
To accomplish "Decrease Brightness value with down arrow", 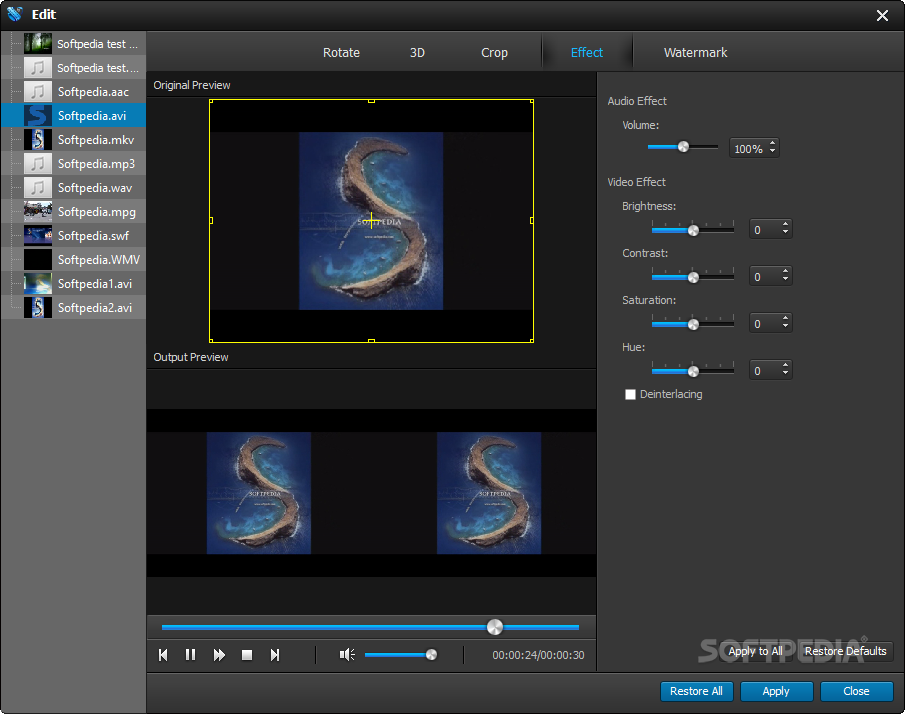I will pyautogui.click(x=786, y=233).
